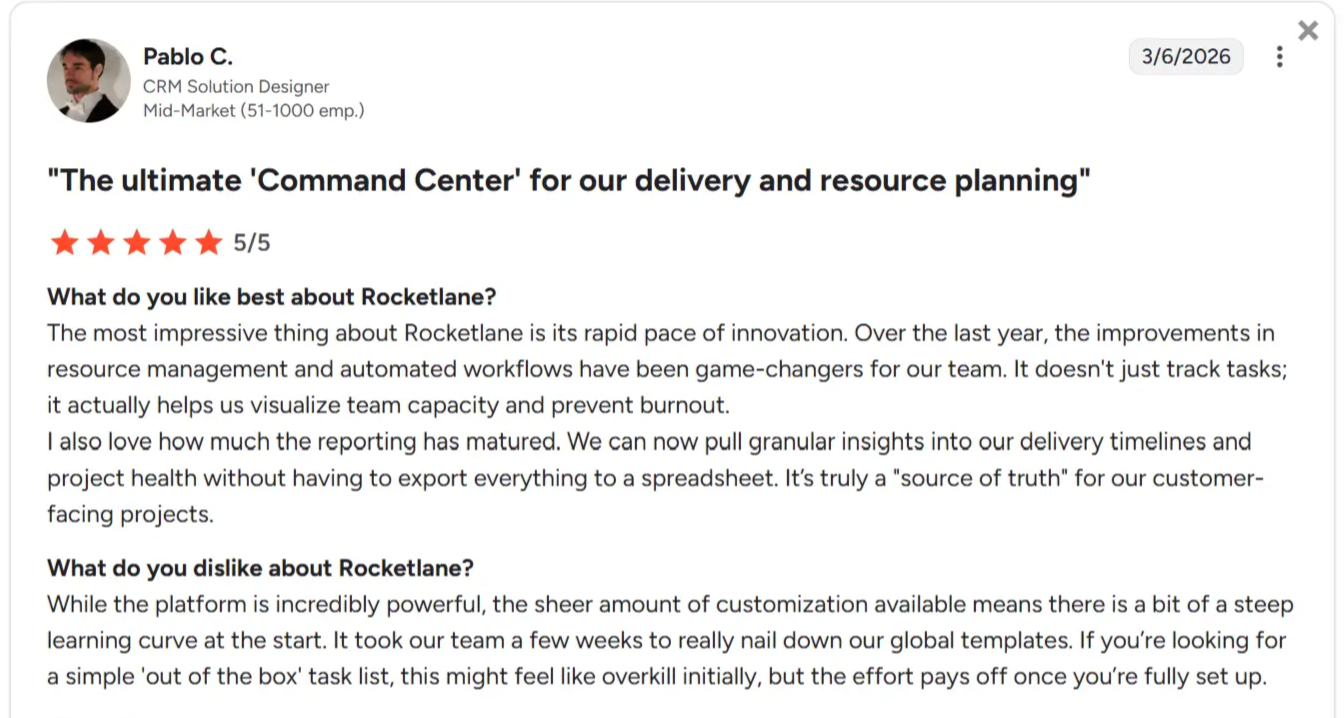Viewport: 1344px width, 718px height.
Task: Click the 5/5 rating score text
Action: tap(252, 243)
